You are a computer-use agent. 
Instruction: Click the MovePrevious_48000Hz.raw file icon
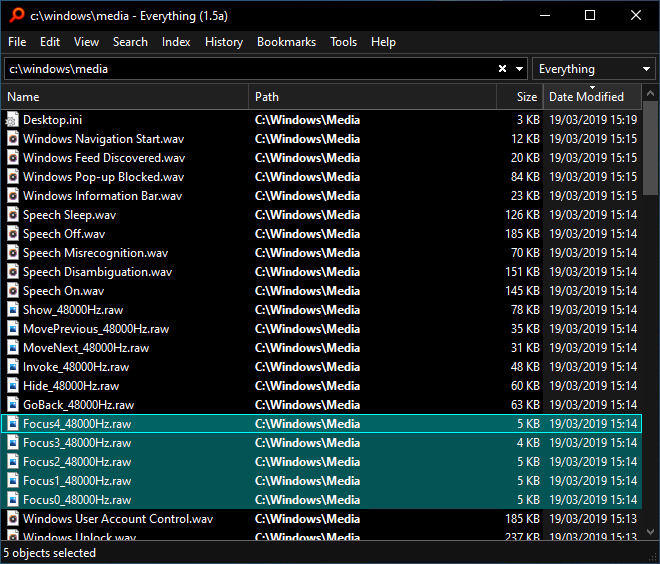13,329
